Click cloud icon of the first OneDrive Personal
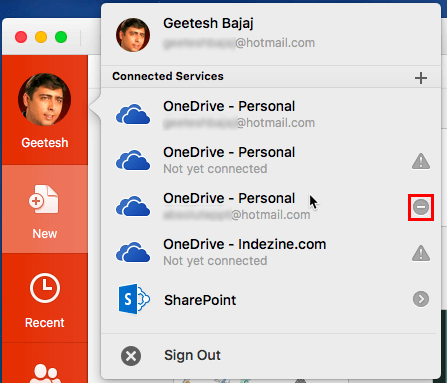Screen dimensions: 447x383 (x=133, y=114)
